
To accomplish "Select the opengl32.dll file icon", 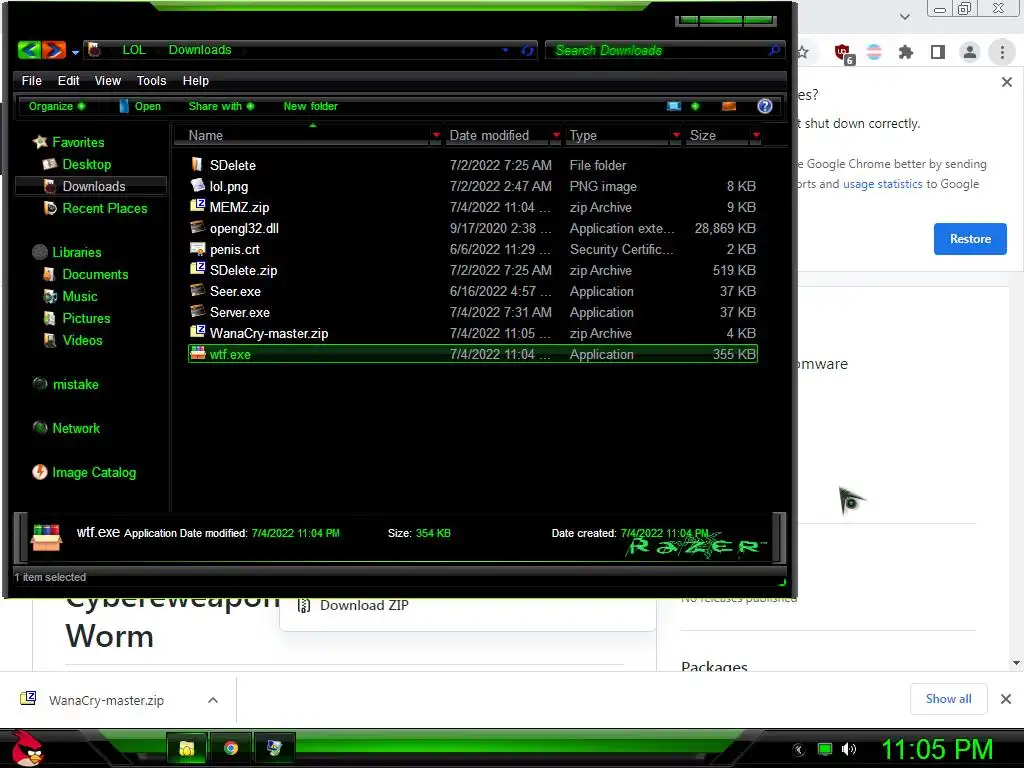I will (197, 227).
